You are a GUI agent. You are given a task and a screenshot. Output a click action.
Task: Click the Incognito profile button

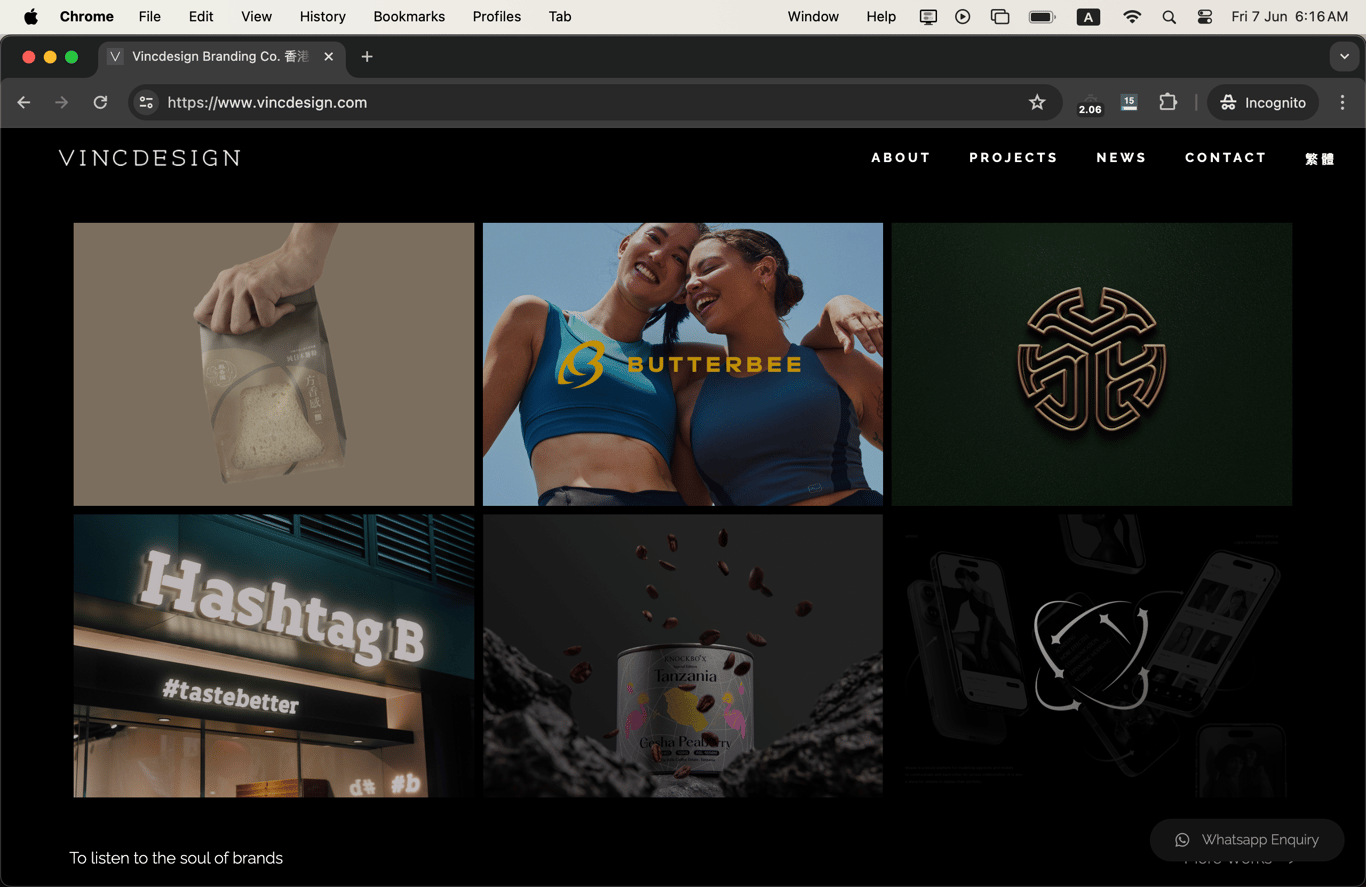(1263, 102)
